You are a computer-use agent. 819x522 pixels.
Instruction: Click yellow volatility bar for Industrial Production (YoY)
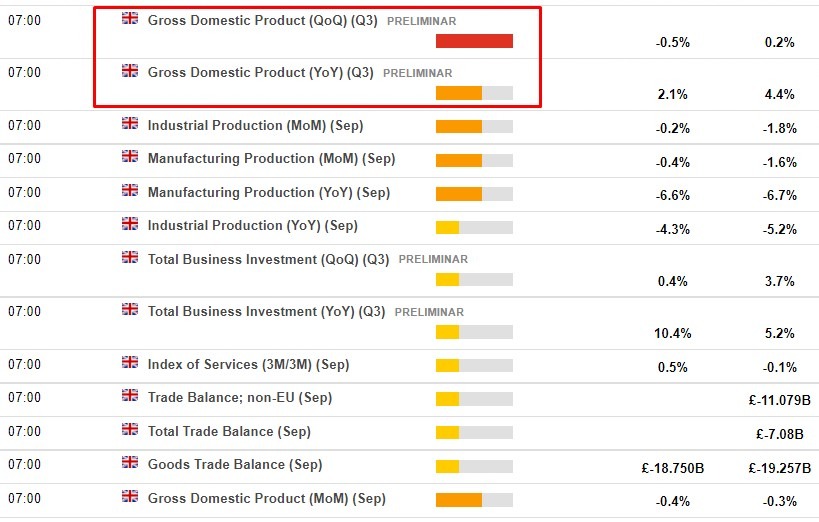[474, 227]
